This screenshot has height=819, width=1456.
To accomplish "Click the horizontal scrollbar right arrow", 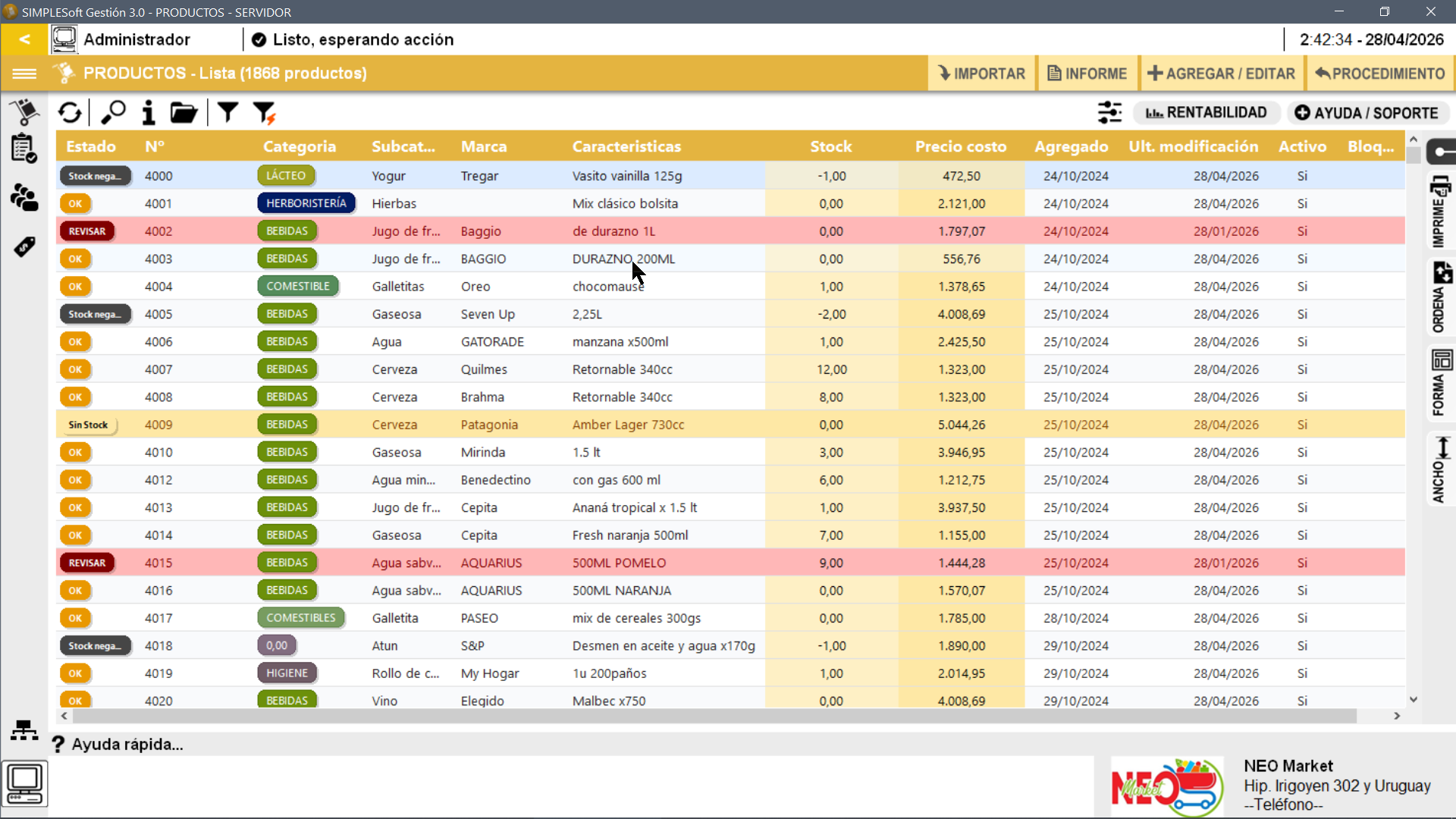I will (x=1397, y=716).
